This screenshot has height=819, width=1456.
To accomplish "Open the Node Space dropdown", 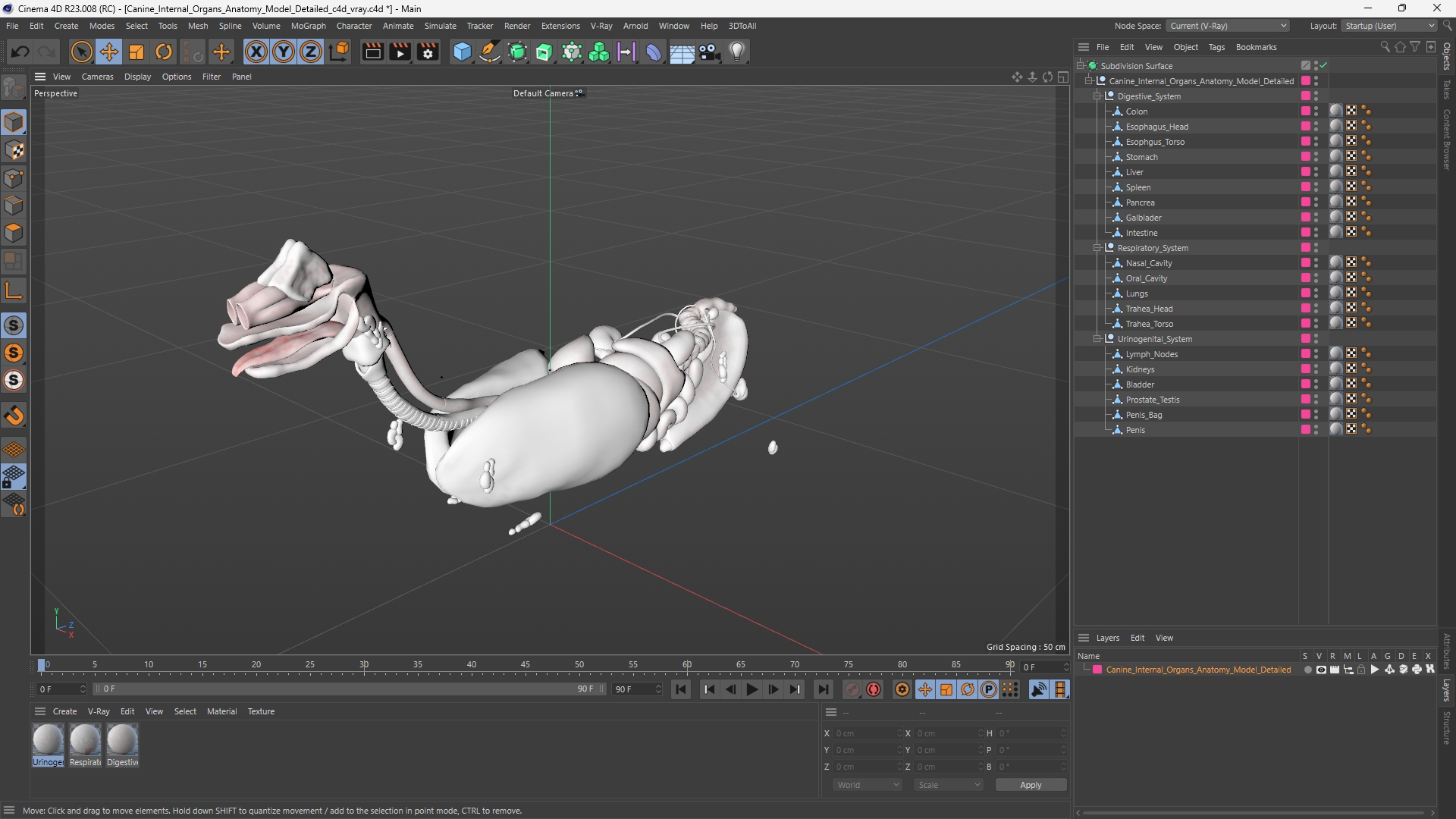I will click(1228, 26).
